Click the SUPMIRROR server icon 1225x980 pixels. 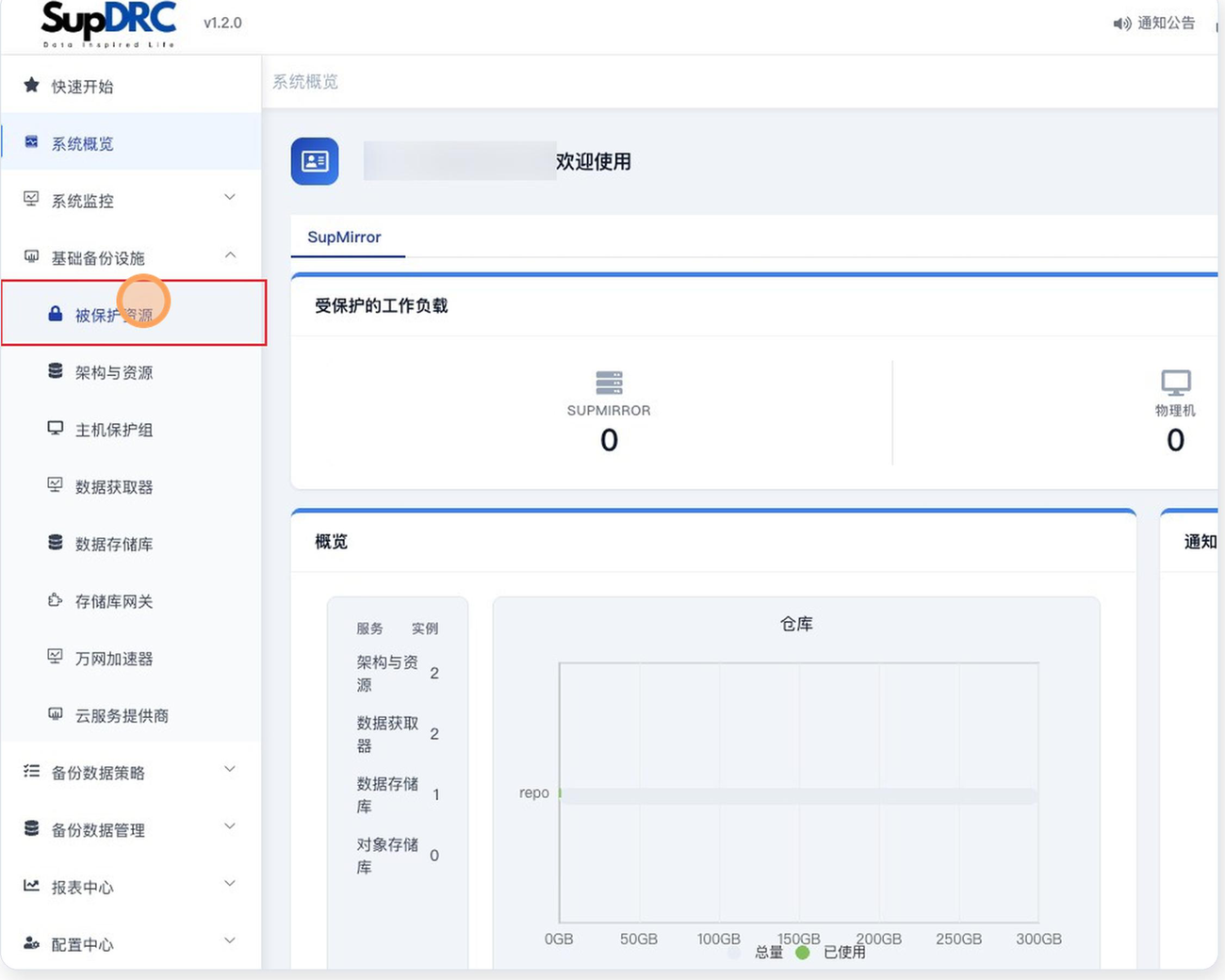(x=609, y=383)
